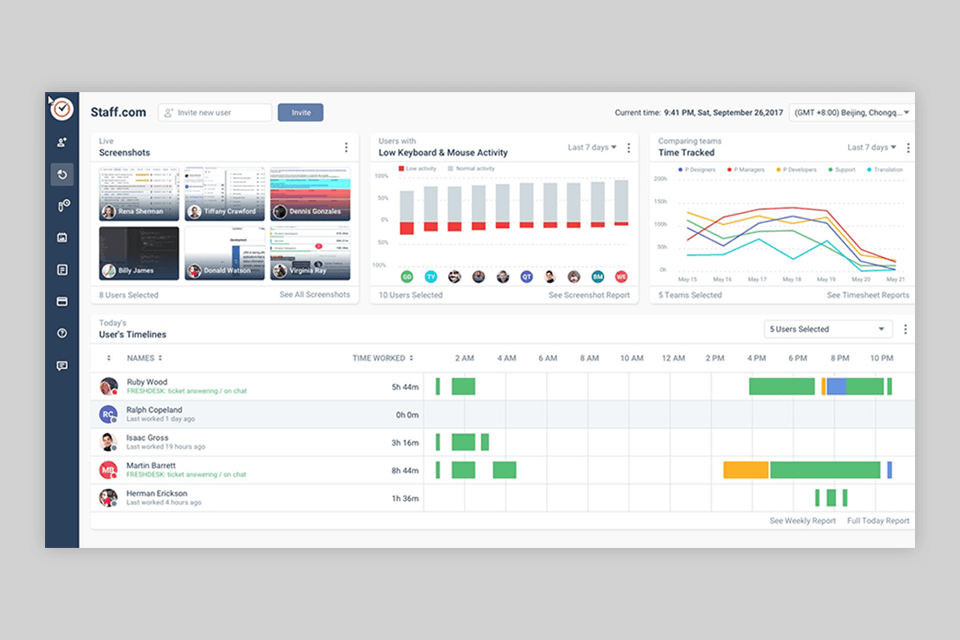This screenshot has height=640, width=960.
Task: Toggle the Support legend series
Action: [842, 170]
